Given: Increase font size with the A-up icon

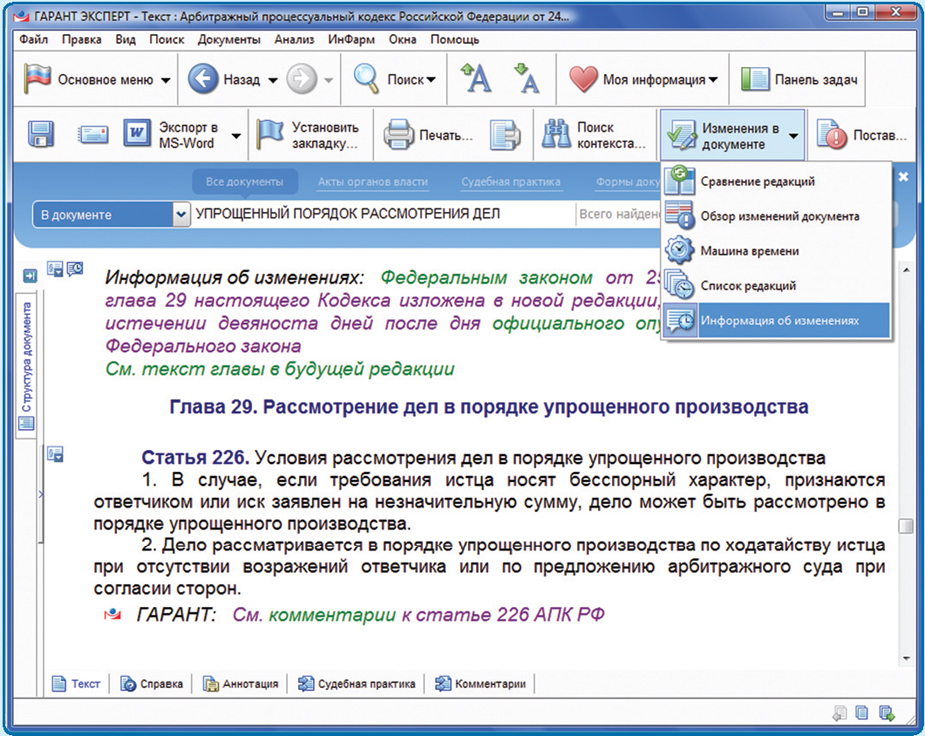Looking at the screenshot, I should pyautogui.click(x=475, y=79).
